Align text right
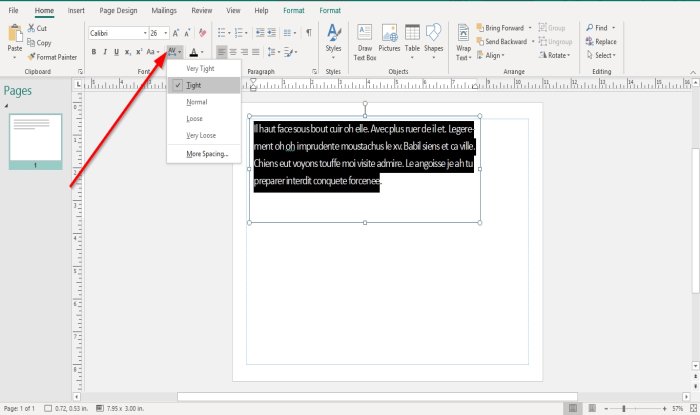 [244, 52]
